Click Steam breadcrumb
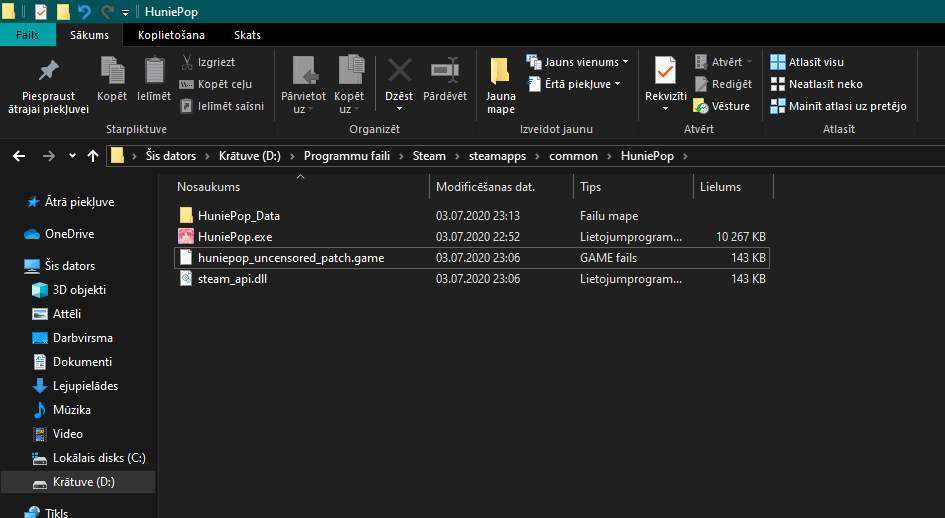This screenshot has height=518, width=945. (x=429, y=156)
